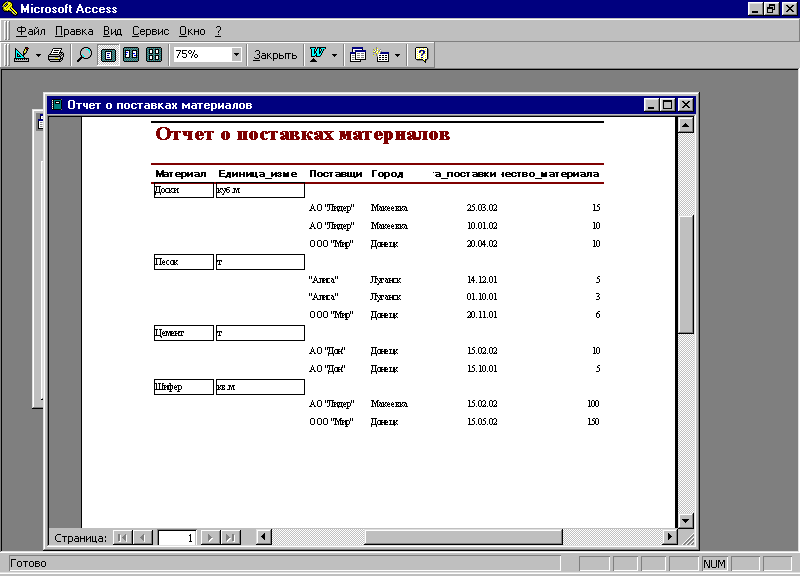The width and height of the screenshot is (800, 576).
Task: Publish report with Word Office Links icon
Action: (317, 55)
